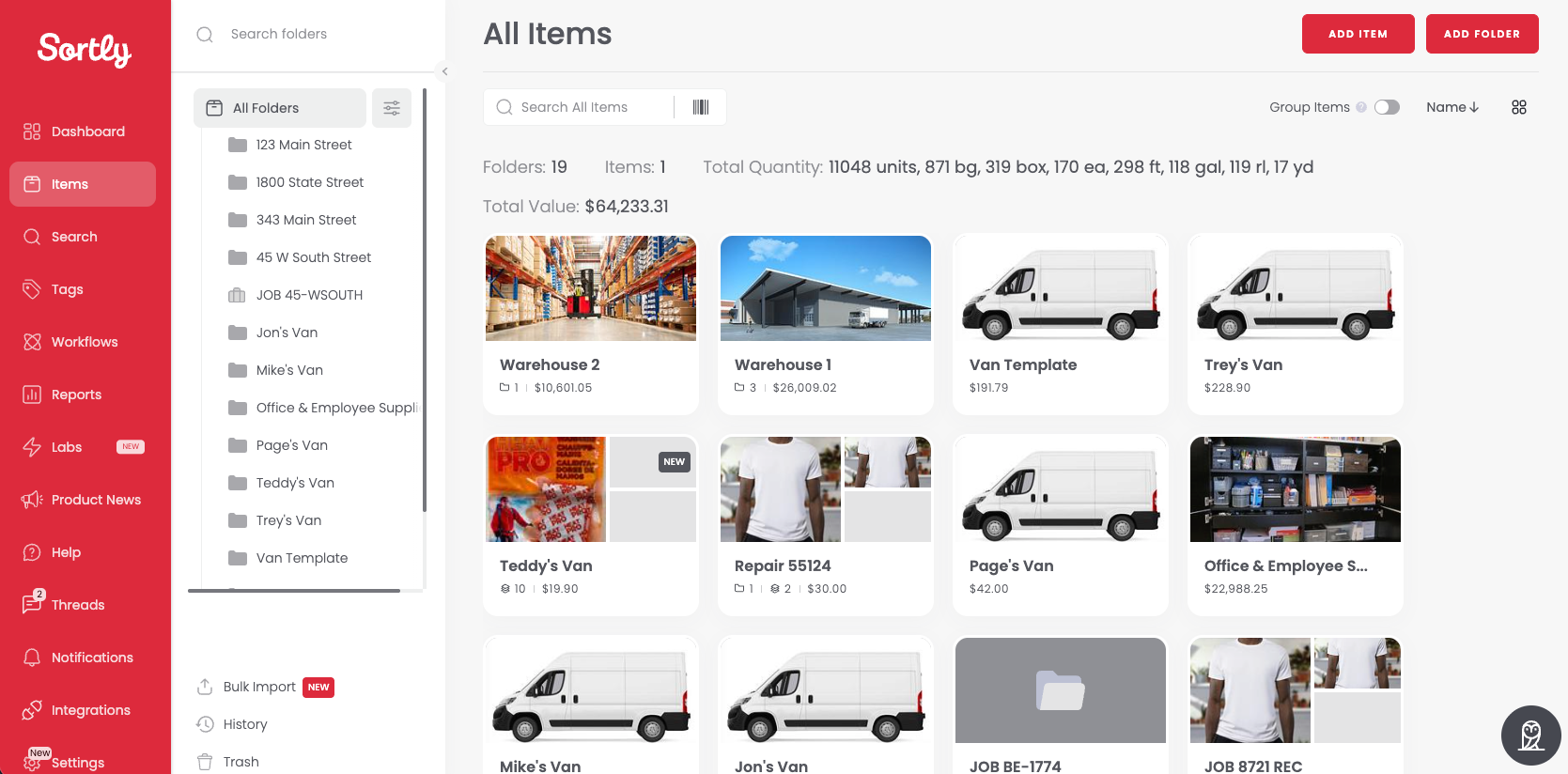
Task: Select the All Folders root item
Action: click(280, 108)
